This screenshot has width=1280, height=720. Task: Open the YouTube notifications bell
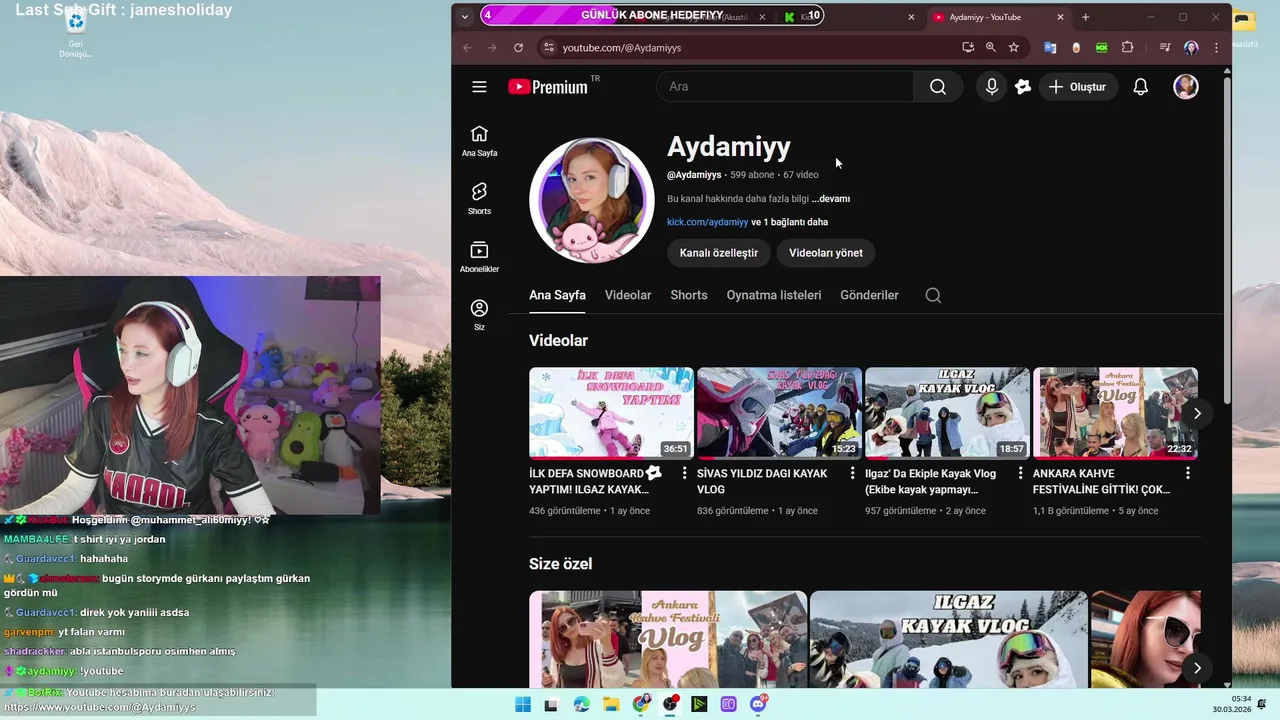pos(1140,87)
